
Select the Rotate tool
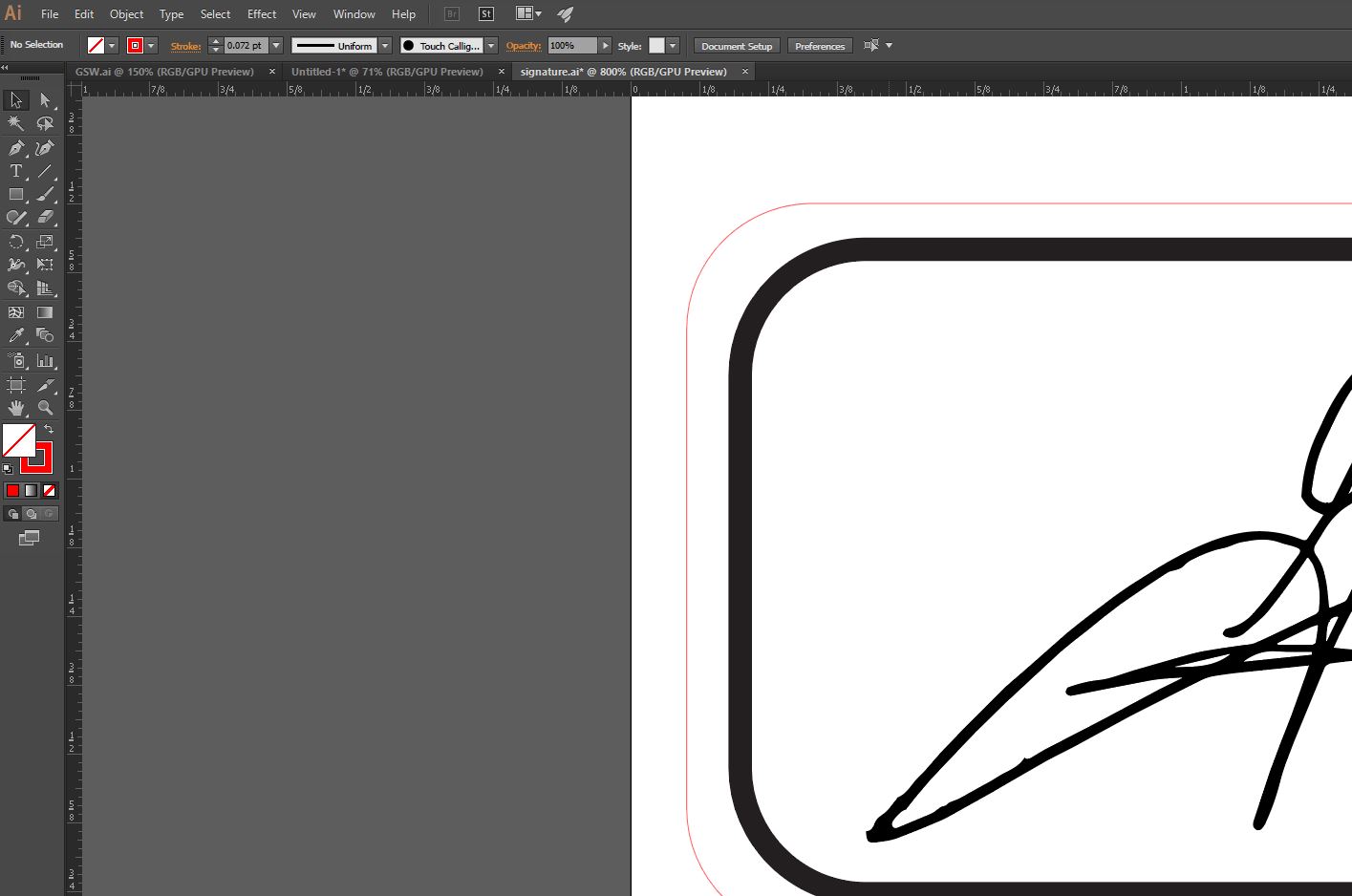tap(16, 242)
